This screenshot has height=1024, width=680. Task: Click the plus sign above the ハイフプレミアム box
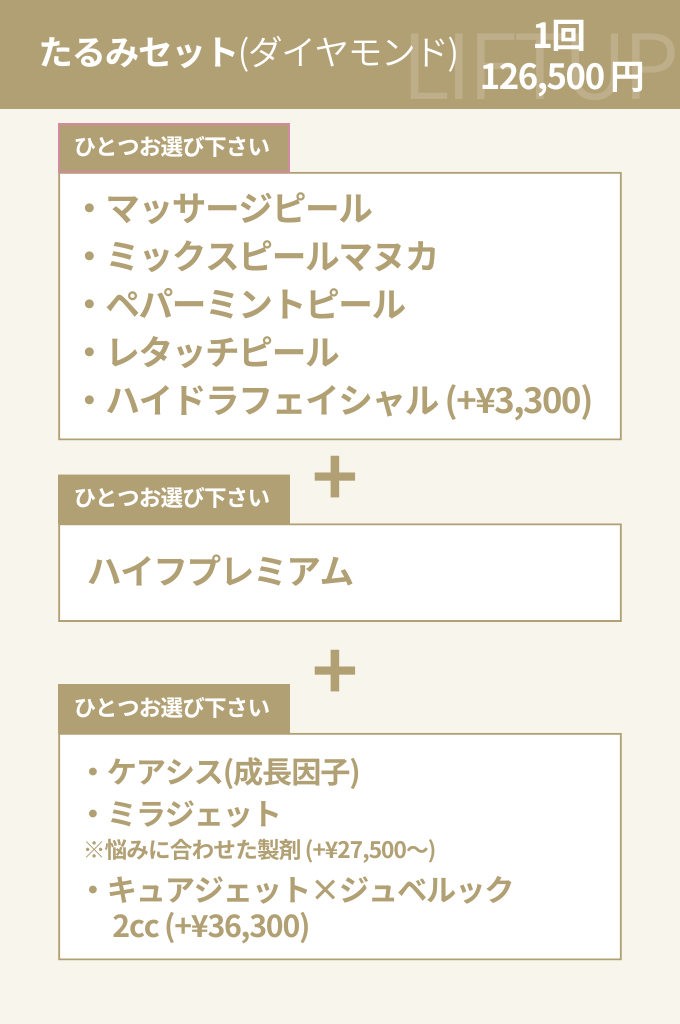click(x=335, y=477)
